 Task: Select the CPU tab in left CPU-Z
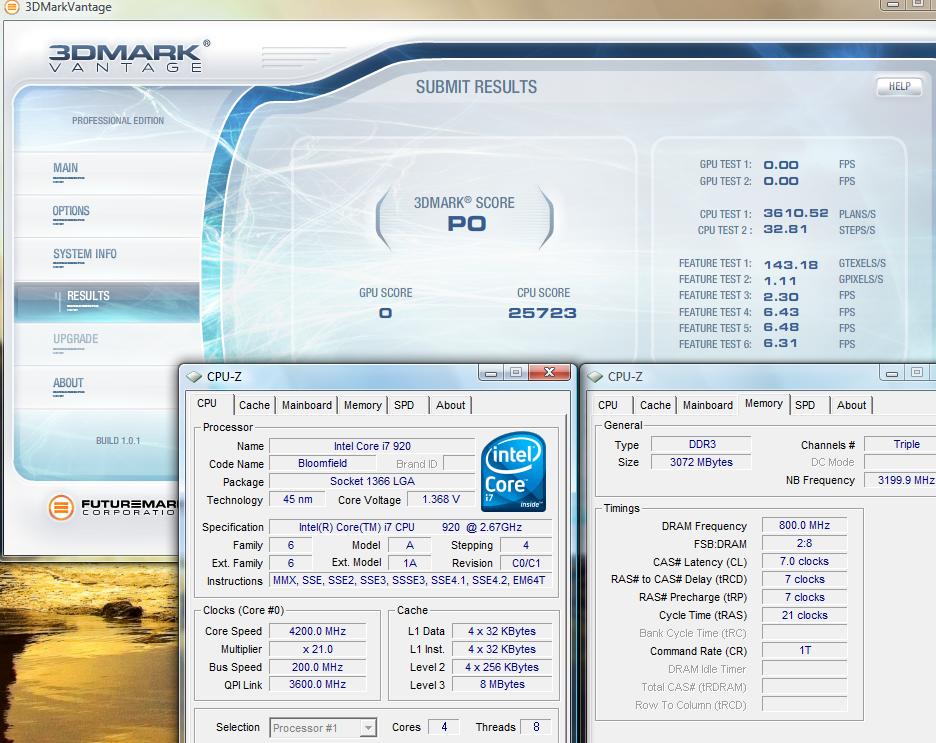tap(207, 403)
